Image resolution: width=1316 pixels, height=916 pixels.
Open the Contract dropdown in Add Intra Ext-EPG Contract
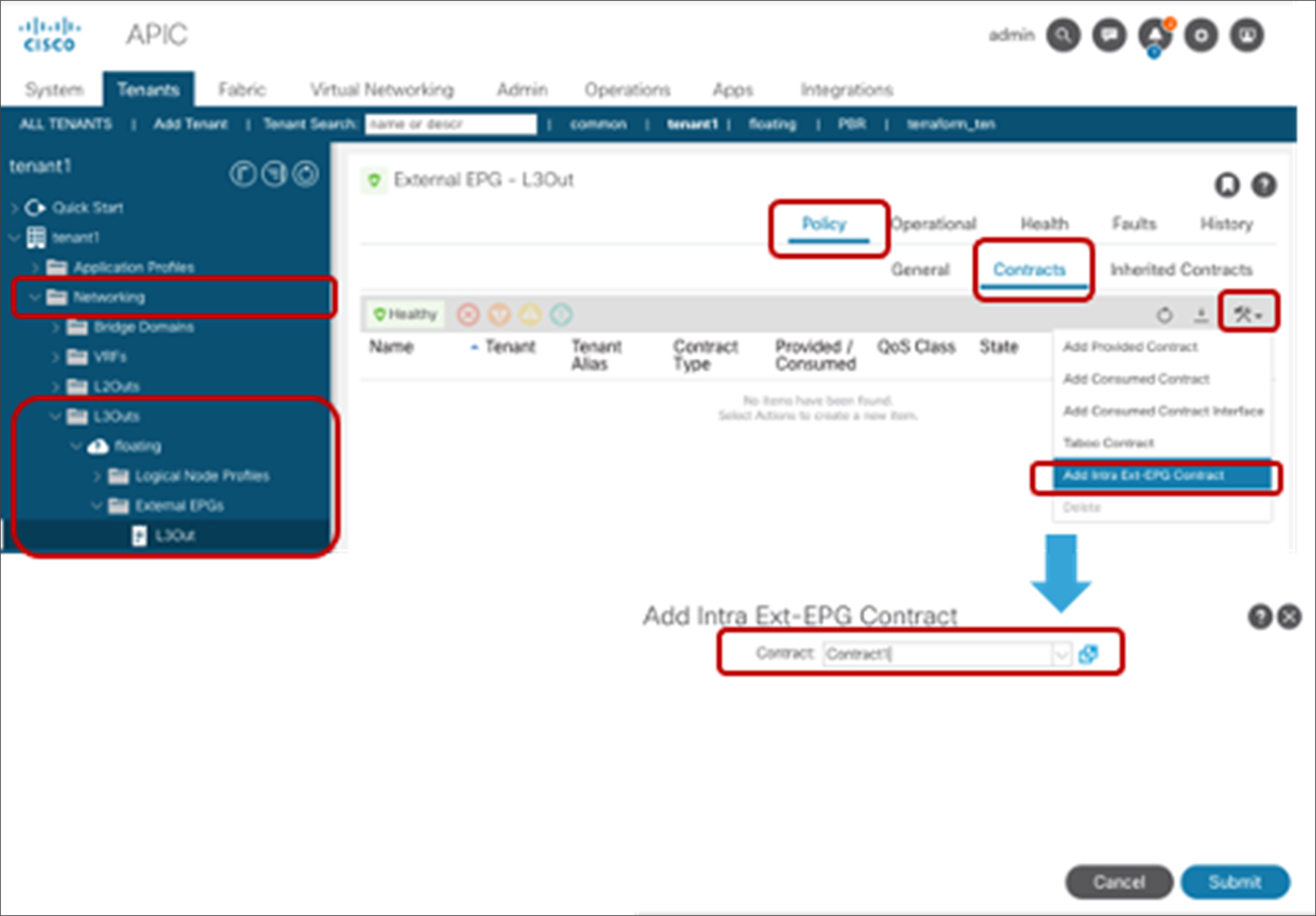1062,654
